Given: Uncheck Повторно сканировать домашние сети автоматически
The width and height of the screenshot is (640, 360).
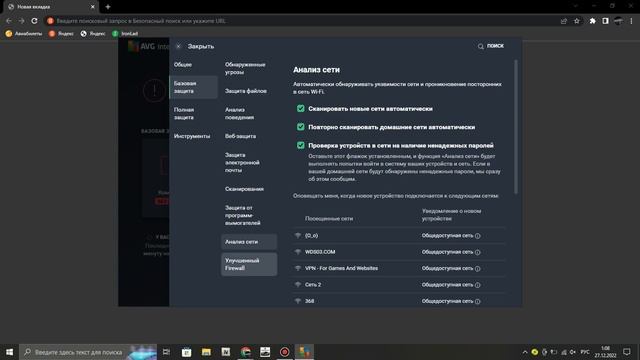Looking at the screenshot, I should [301, 127].
